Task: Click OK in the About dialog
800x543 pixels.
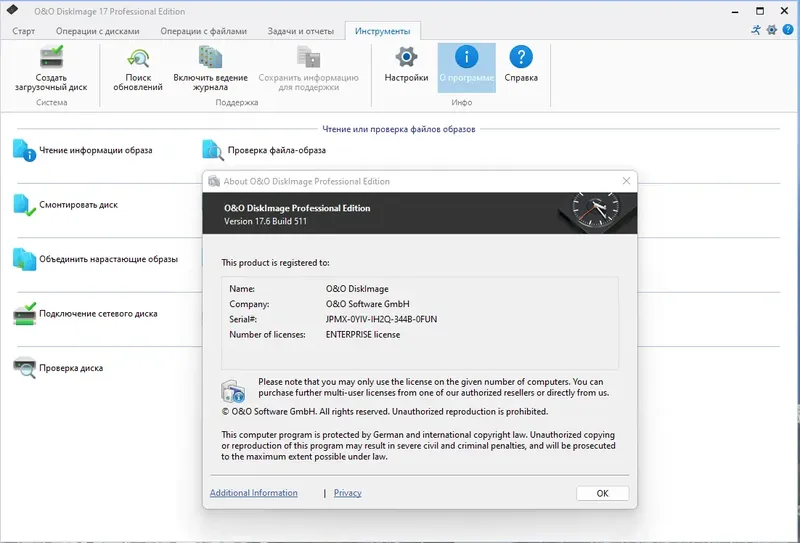Action: pyautogui.click(x=603, y=493)
